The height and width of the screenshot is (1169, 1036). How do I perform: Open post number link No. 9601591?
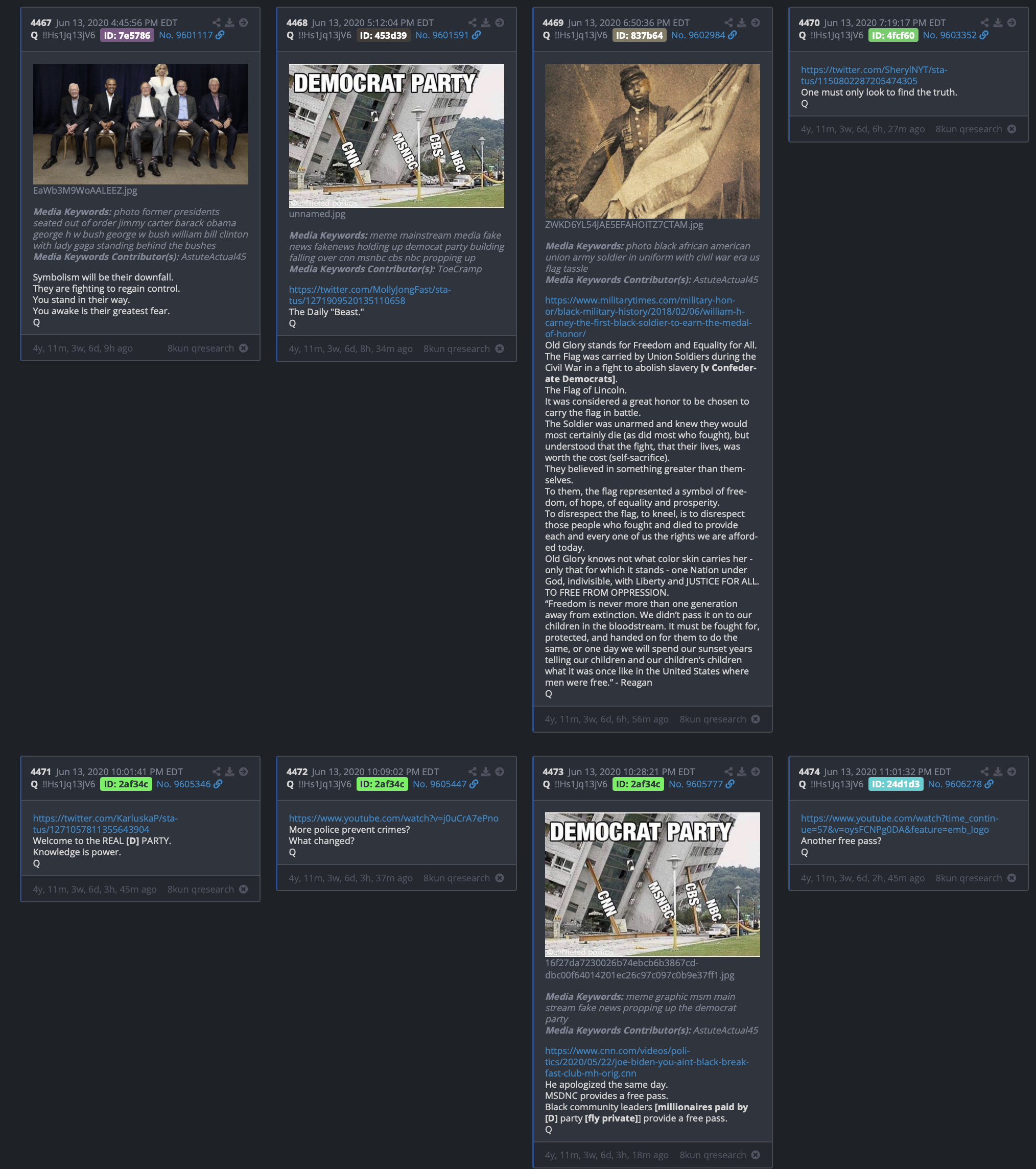tap(442, 35)
